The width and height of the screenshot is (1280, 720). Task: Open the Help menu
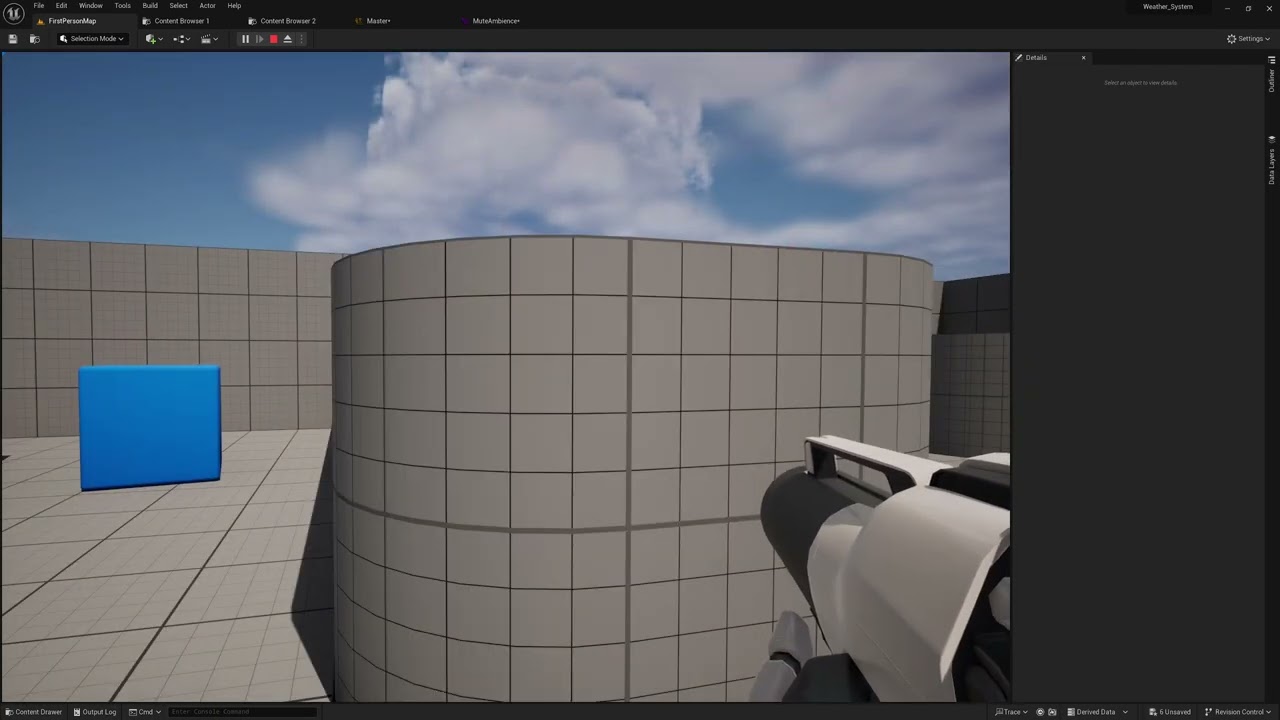point(234,6)
